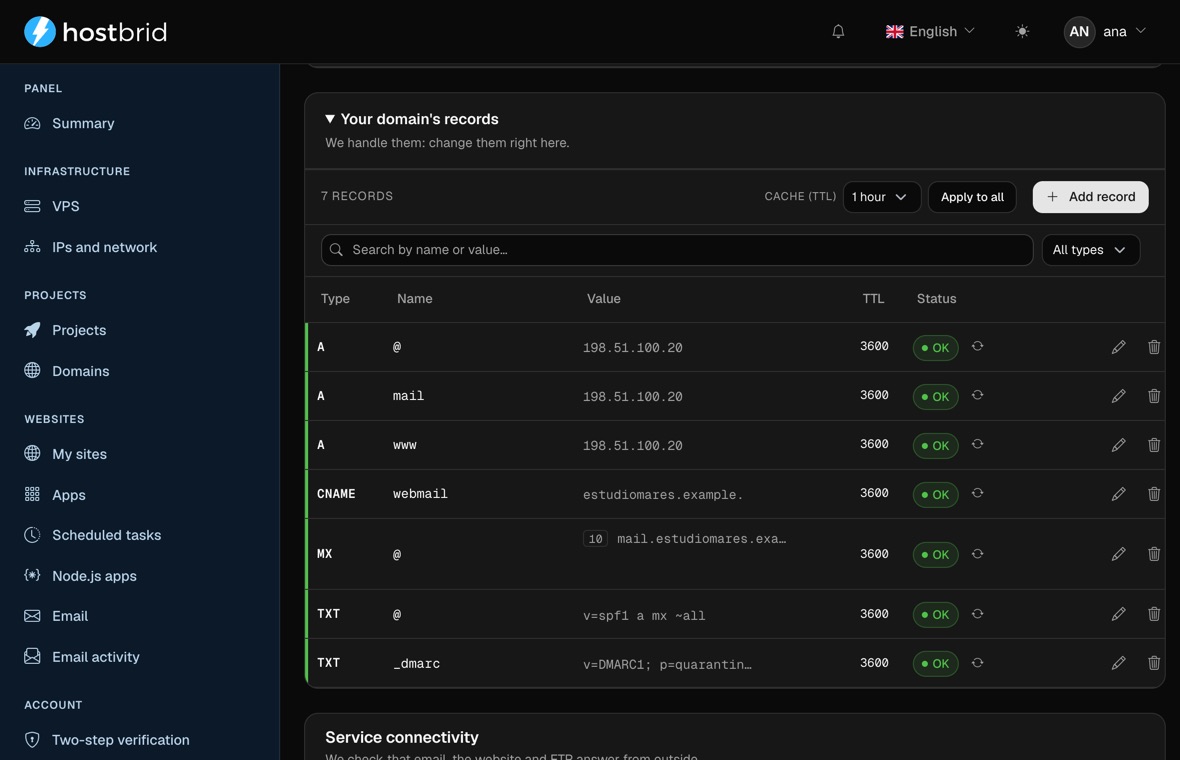
Task: Open the notifications bell
Action: click(x=838, y=32)
